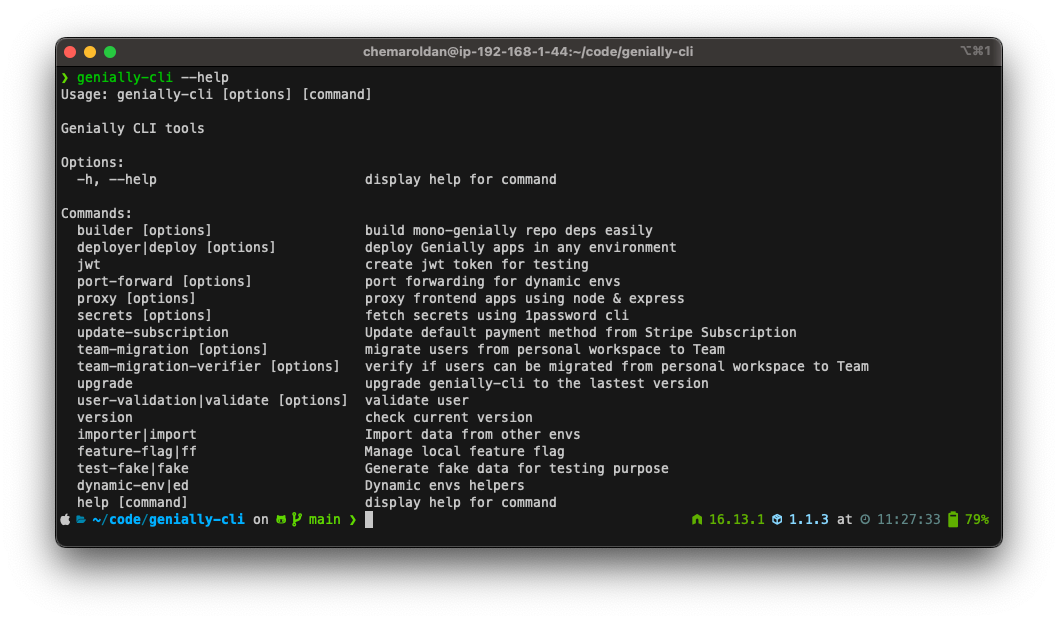Viewport: 1058px width, 621px height.
Task: Click the 'main' branch name in prompt
Action: tap(325, 520)
